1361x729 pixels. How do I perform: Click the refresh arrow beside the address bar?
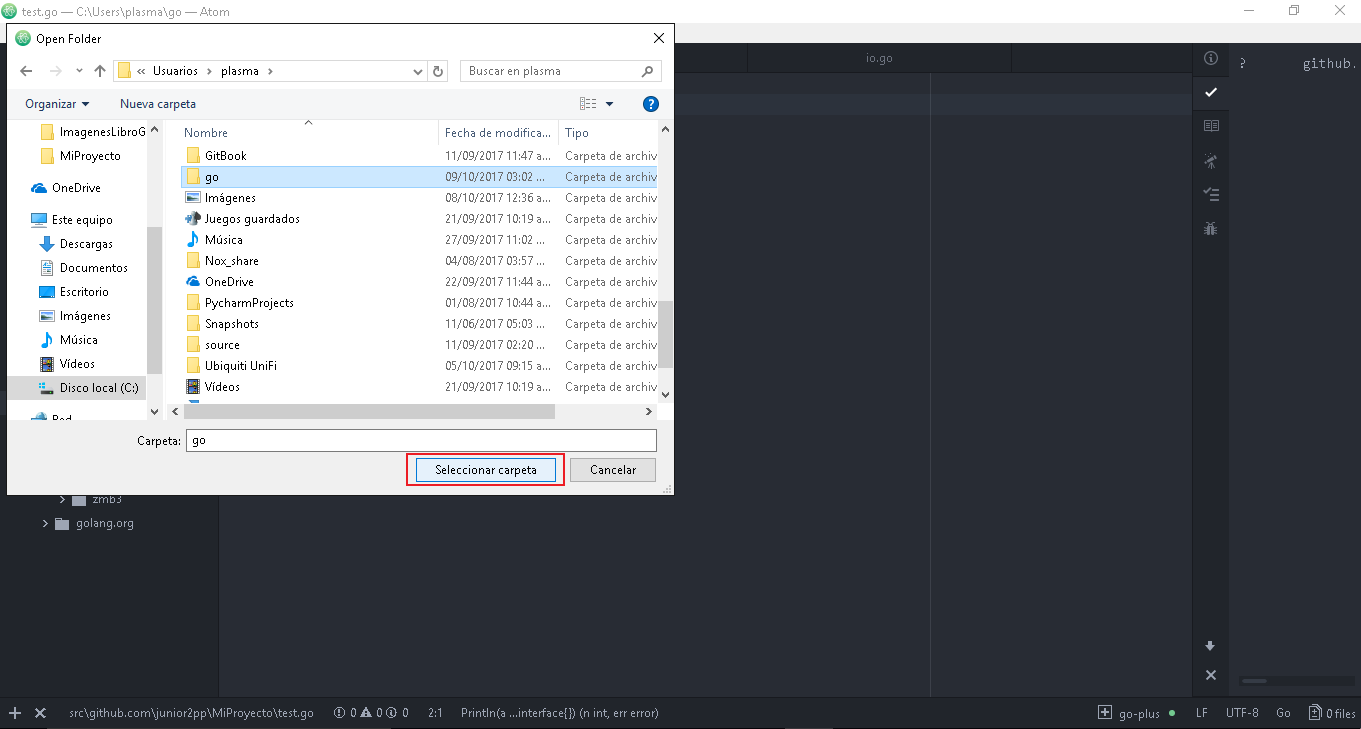click(x=439, y=71)
